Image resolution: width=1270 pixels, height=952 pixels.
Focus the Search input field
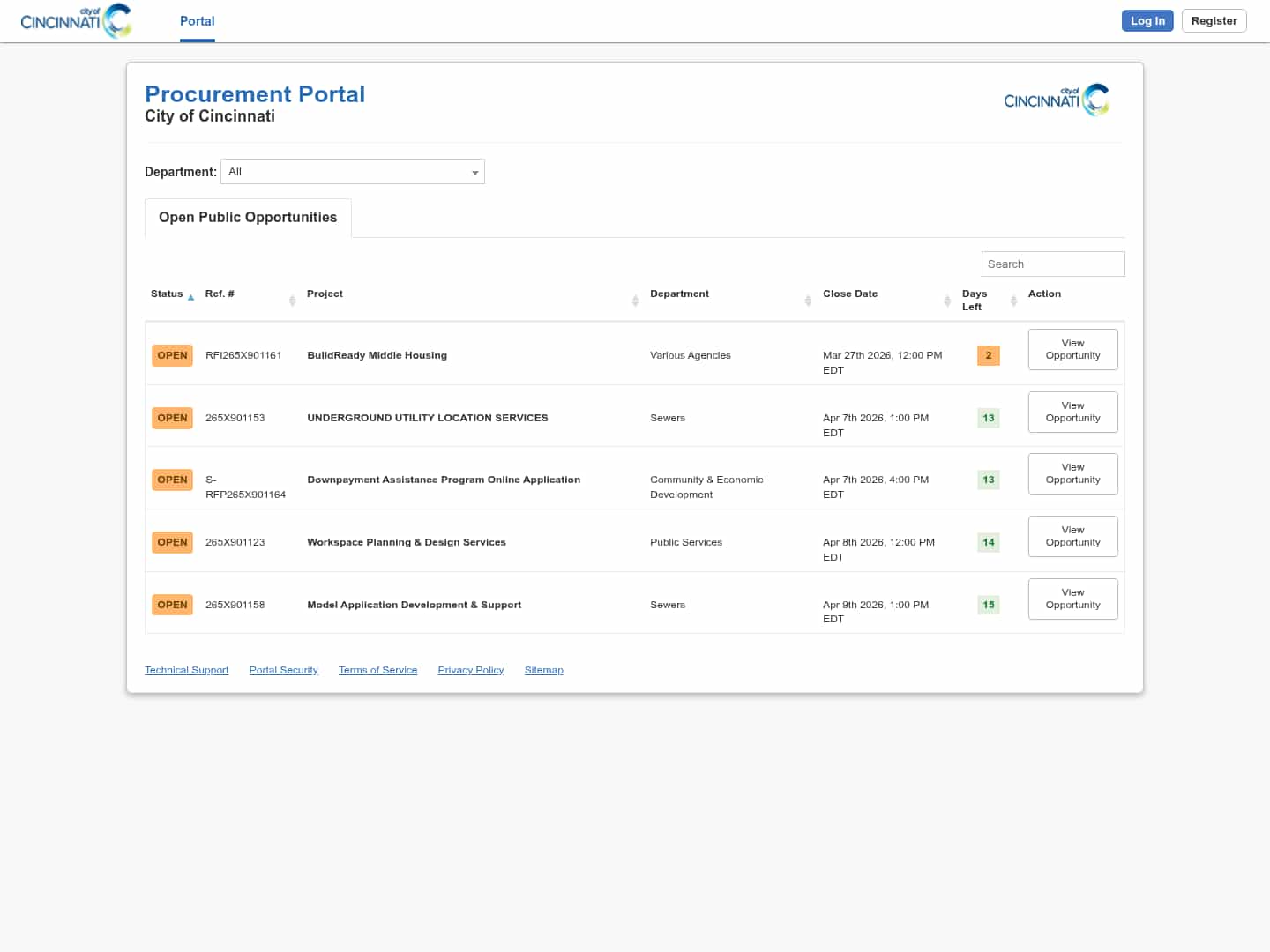pos(1053,264)
